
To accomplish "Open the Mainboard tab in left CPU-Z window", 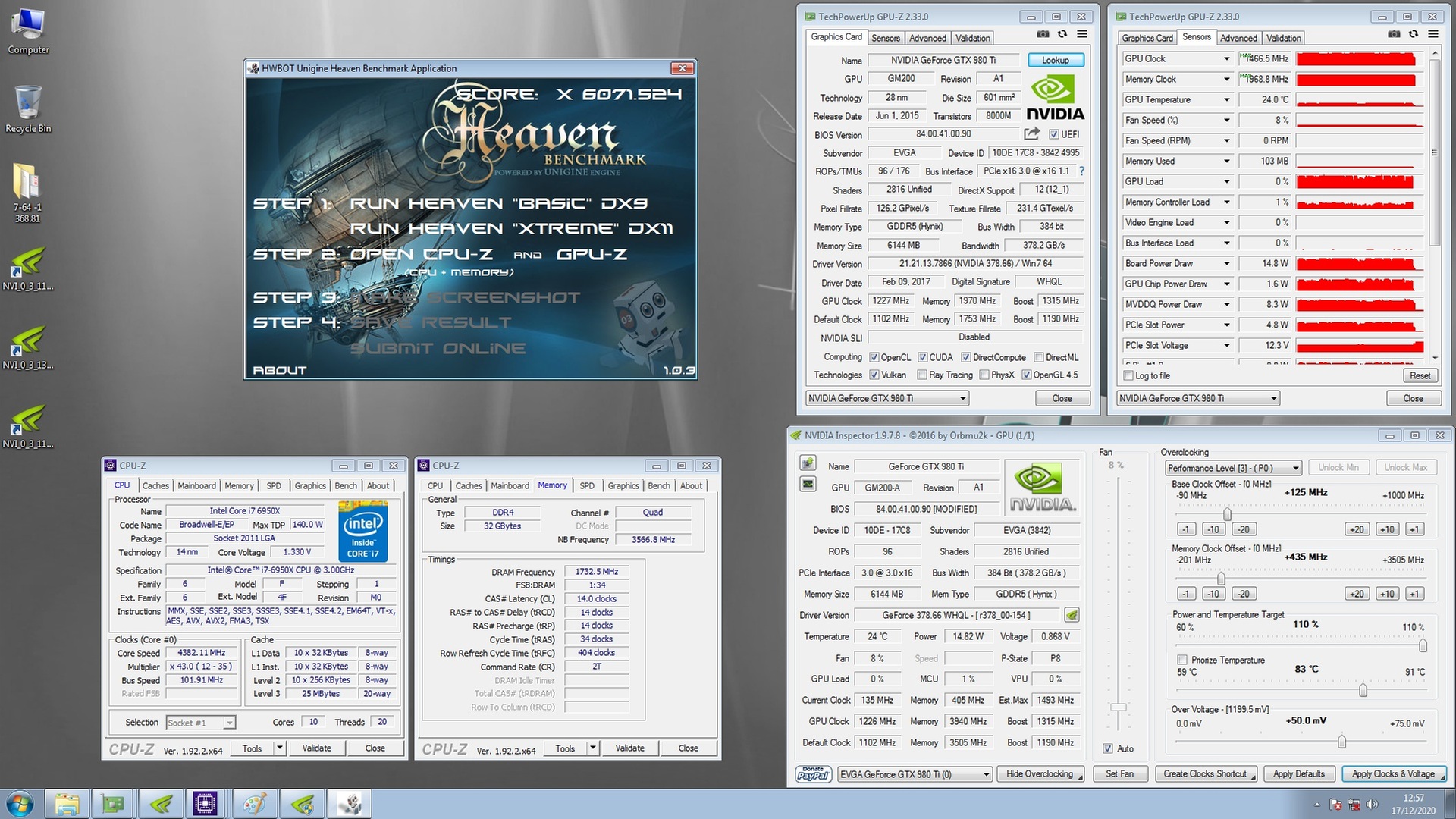I will tap(196, 485).
